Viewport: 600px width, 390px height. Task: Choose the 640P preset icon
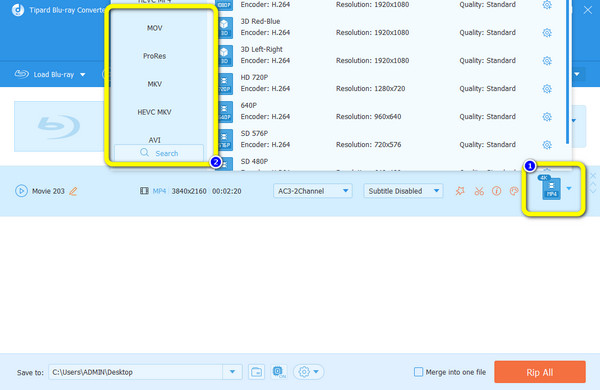point(225,111)
